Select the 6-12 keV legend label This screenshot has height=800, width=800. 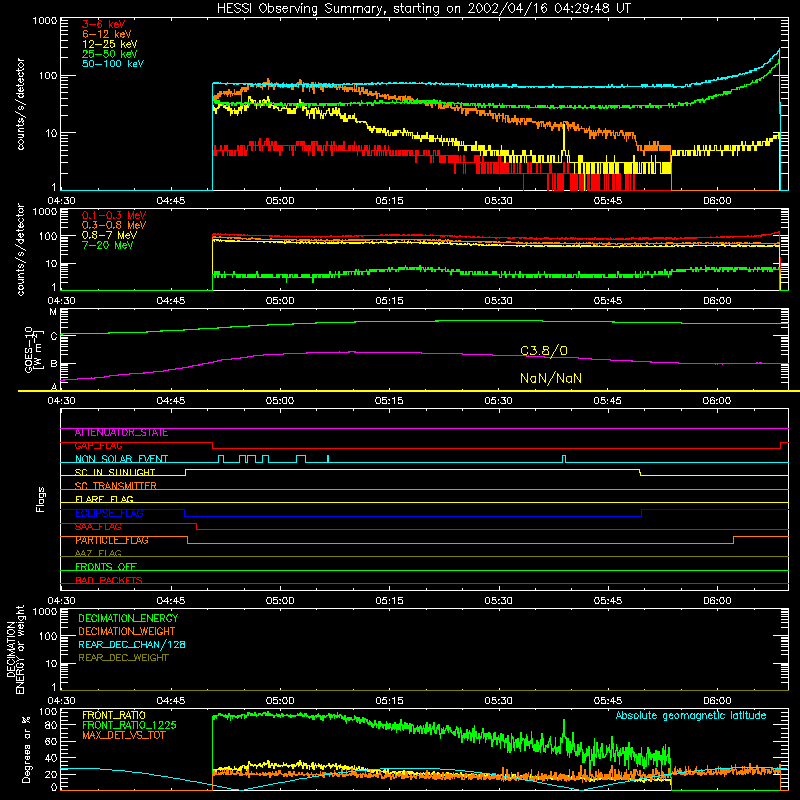107,34
